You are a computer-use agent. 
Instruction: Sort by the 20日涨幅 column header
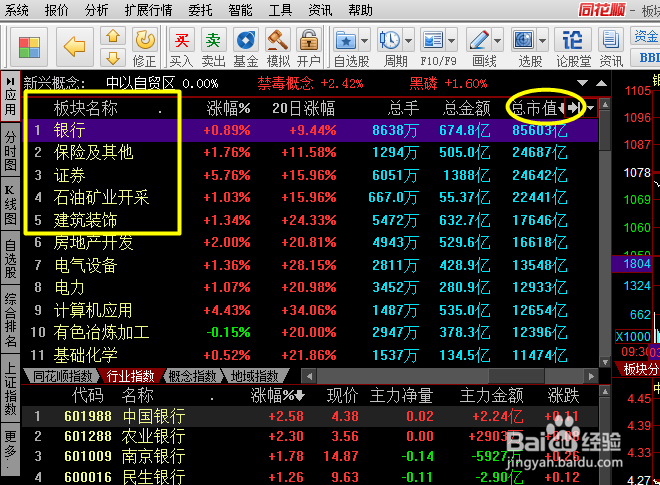[x=303, y=109]
